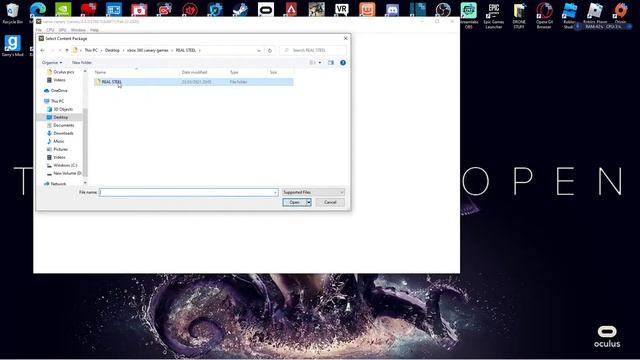The width and height of the screenshot is (640, 360).
Task: Click 'Desktop' in the breadcrumb path
Action: [112, 50]
